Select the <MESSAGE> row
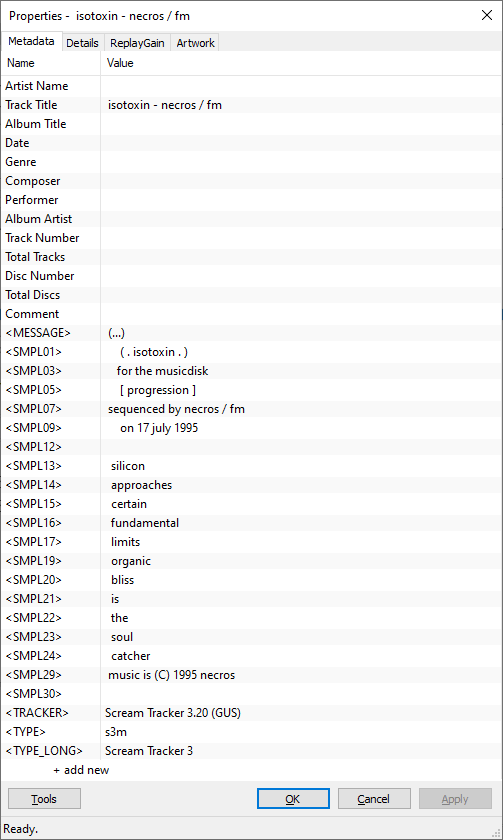The image size is (503, 840). pyautogui.click(x=251, y=333)
